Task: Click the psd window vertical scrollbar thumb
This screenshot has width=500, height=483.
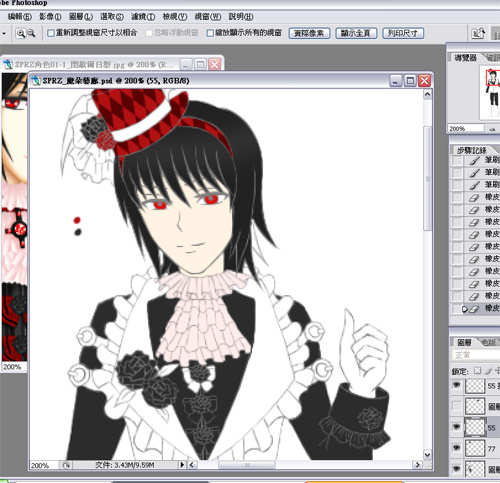Action: 427,178
